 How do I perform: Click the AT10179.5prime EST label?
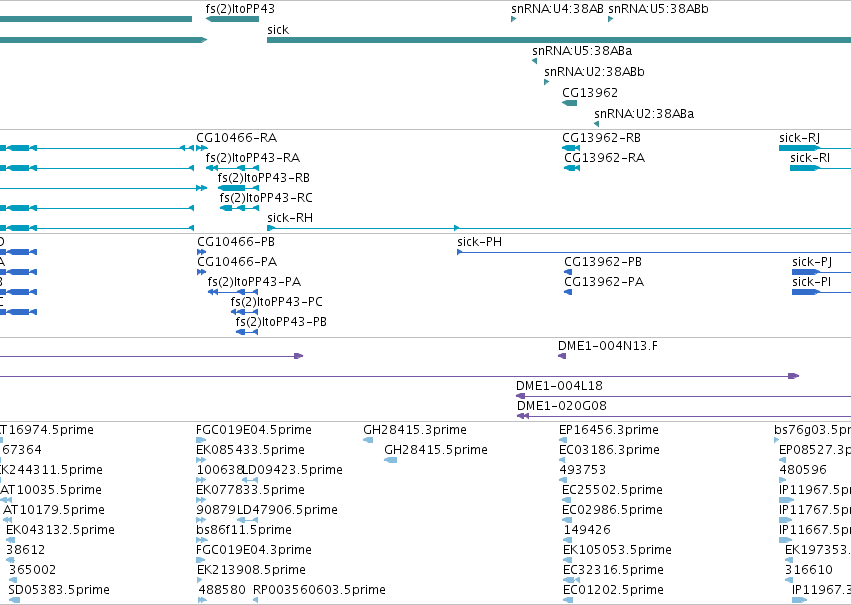coord(54,511)
